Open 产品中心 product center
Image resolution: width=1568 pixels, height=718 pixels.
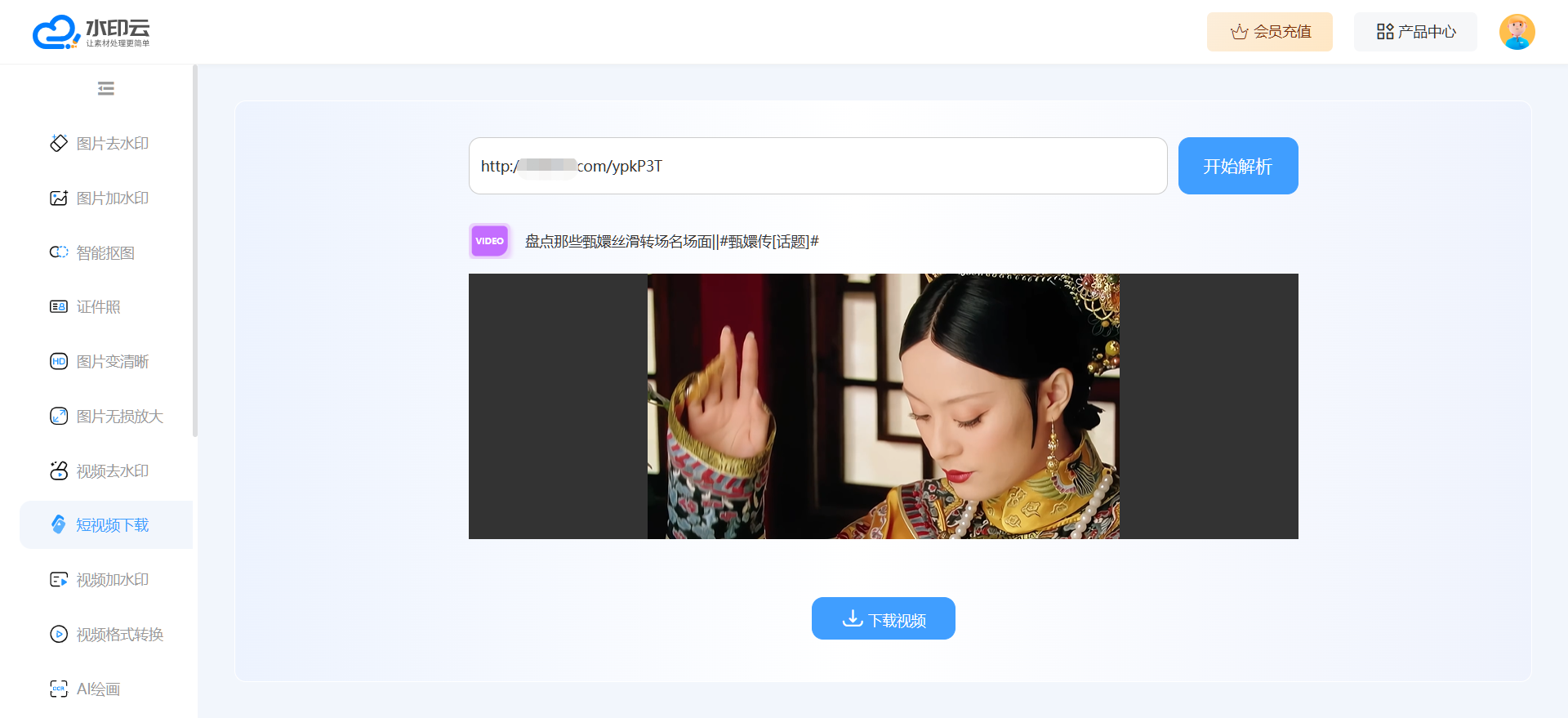point(1415,32)
